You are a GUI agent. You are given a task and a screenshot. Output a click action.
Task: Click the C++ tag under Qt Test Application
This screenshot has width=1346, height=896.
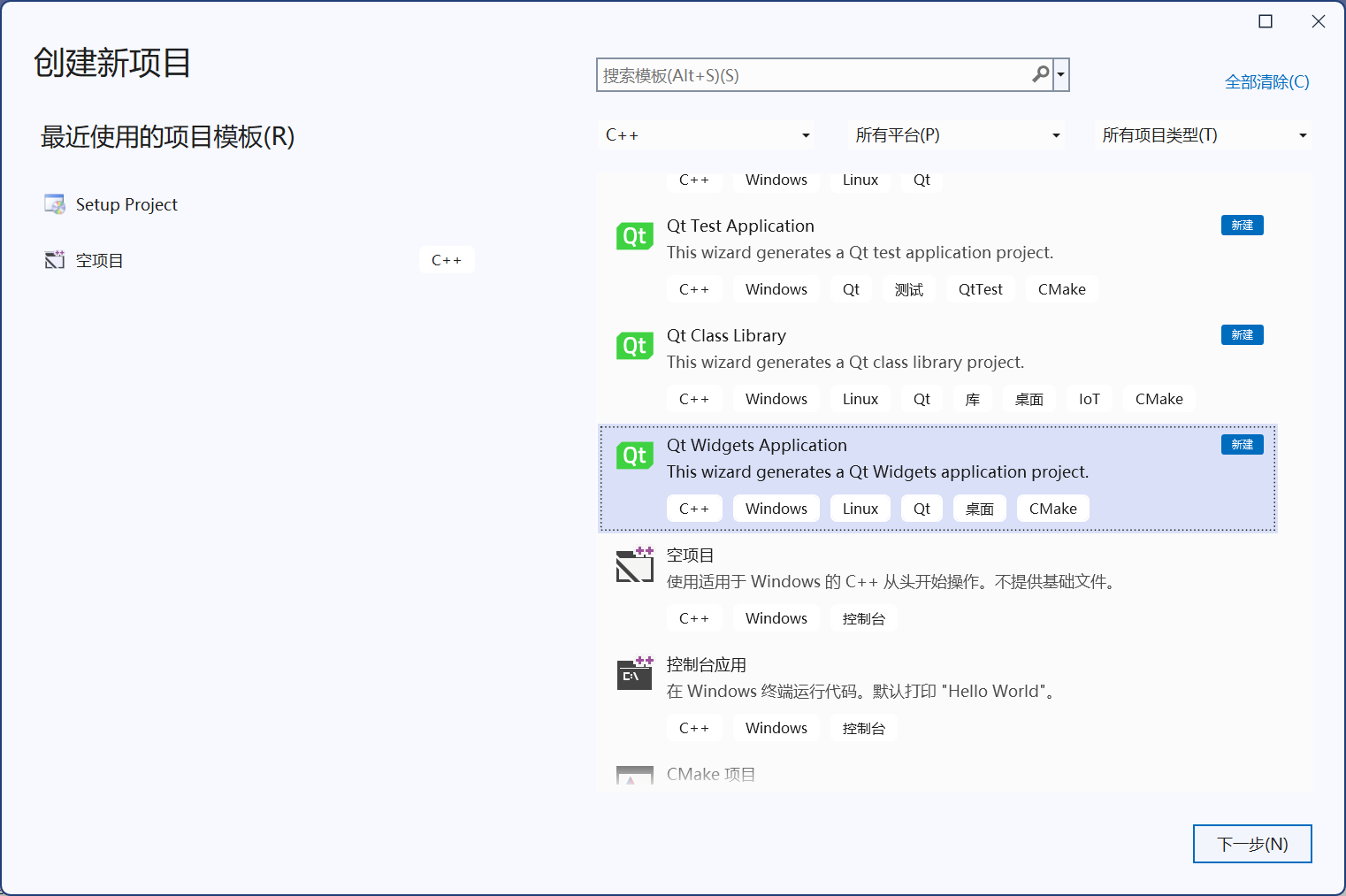[694, 289]
